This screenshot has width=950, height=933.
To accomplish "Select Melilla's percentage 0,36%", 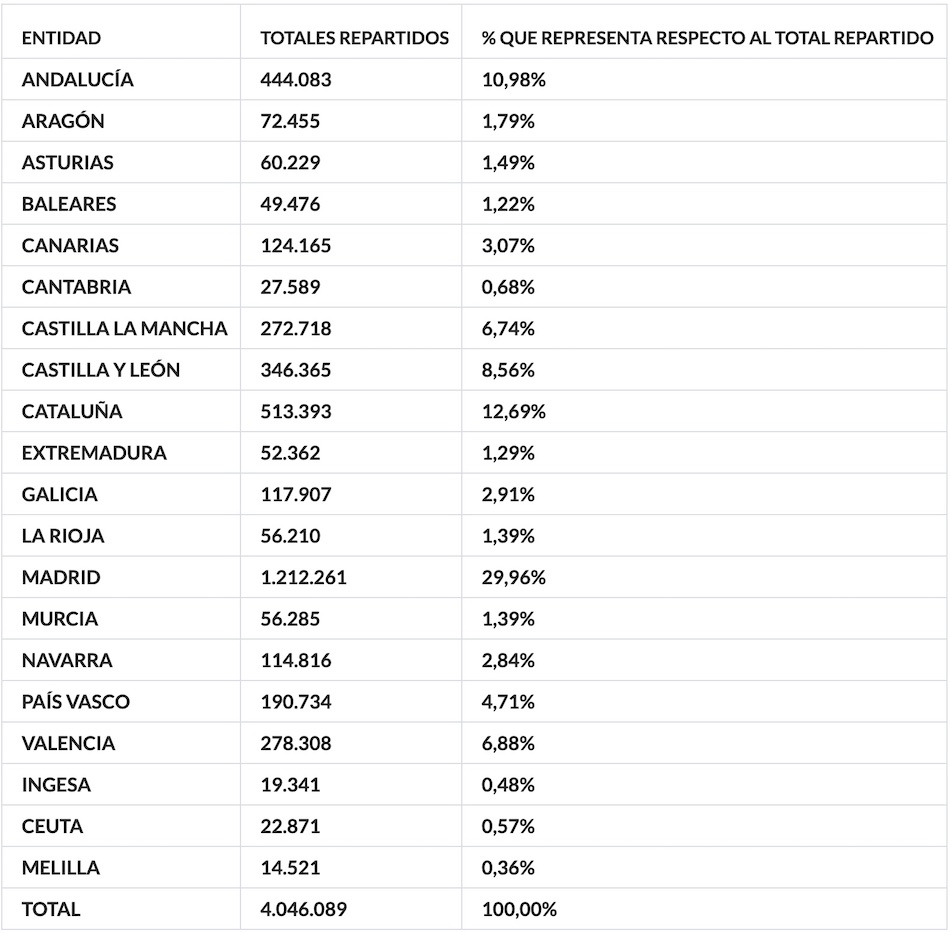I will click(x=508, y=868).
